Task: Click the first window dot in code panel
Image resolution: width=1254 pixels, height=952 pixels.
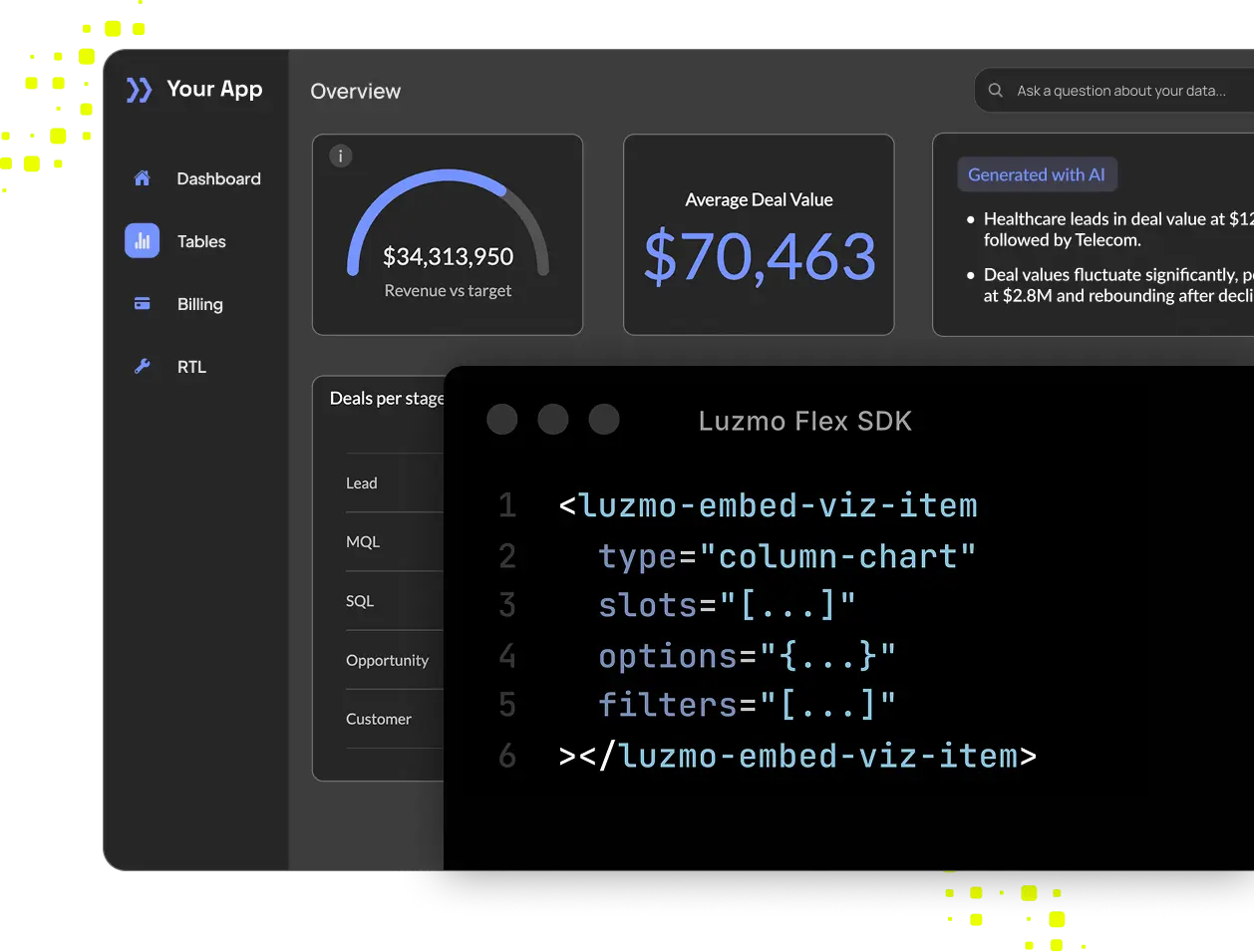Action: [502, 420]
